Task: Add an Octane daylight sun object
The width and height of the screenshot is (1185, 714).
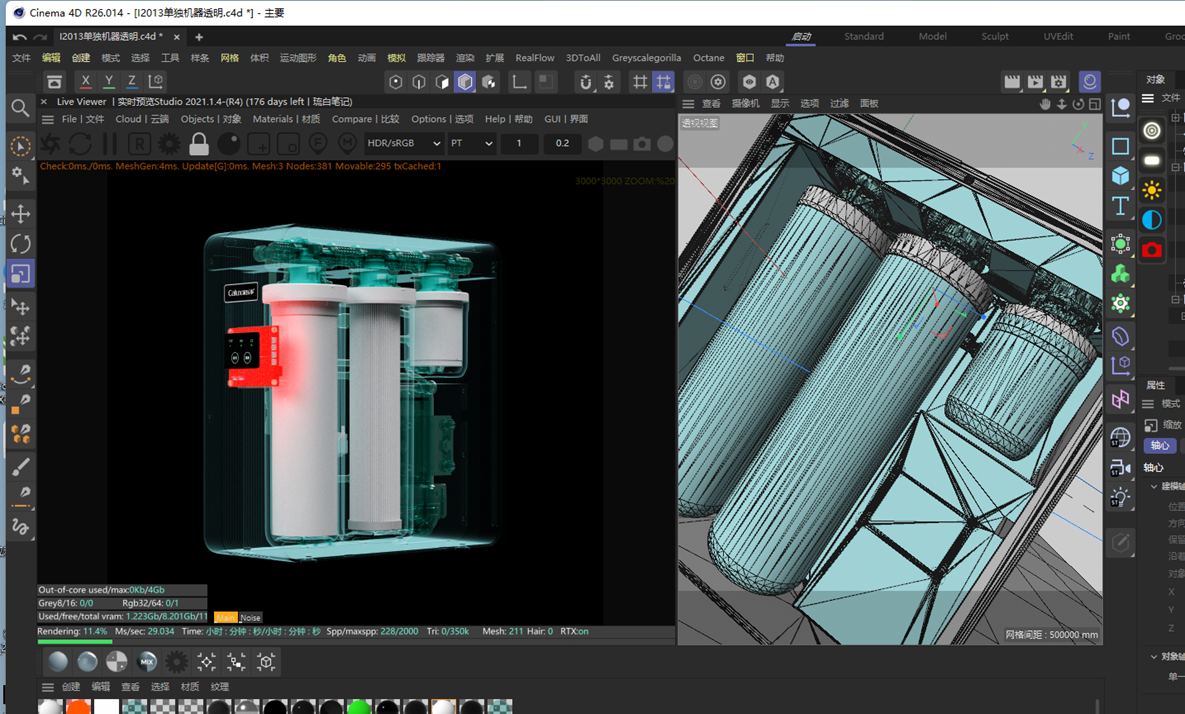Action: coord(1152,190)
